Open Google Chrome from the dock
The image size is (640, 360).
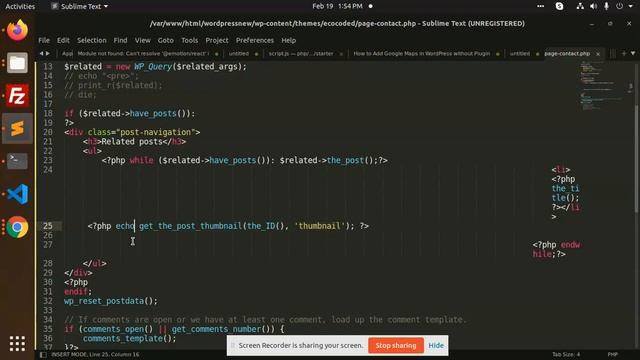click(x=17, y=227)
